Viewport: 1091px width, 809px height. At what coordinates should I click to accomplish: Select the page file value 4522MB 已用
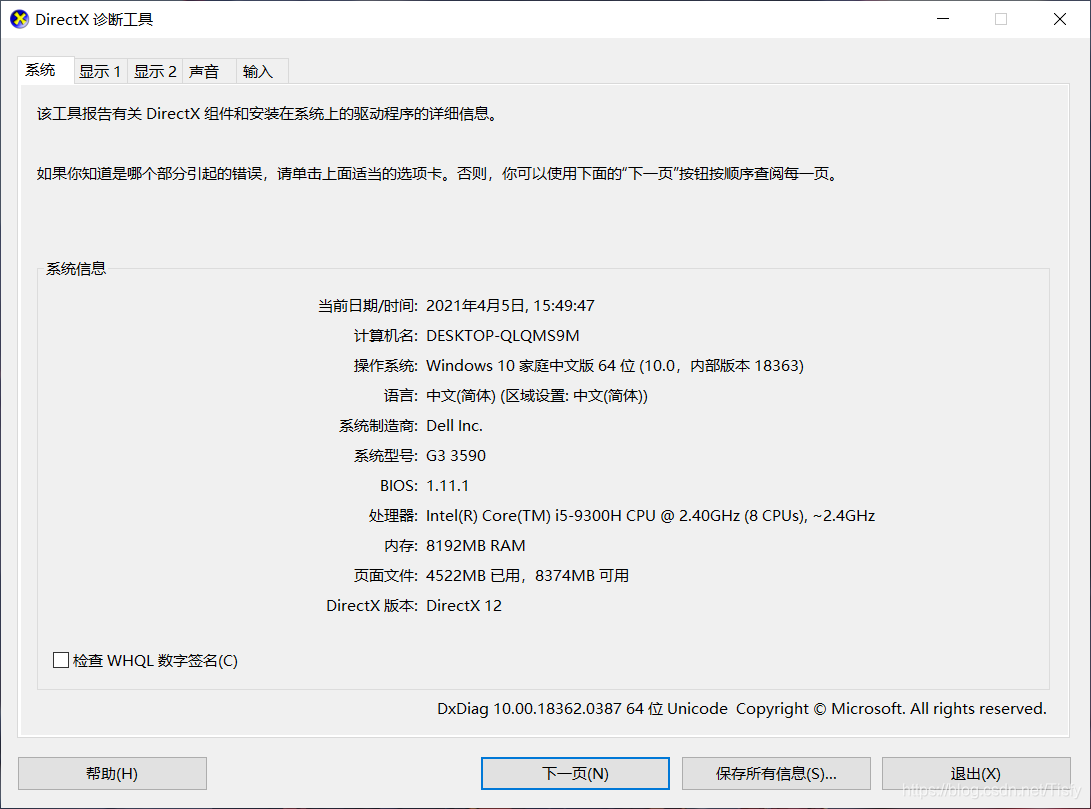point(527,575)
